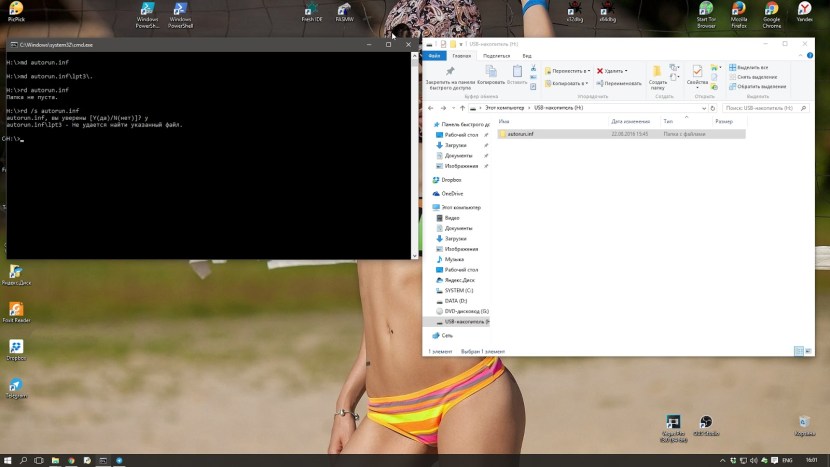The width and height of the screenshot is (830, 467).
Task: Click the Pin to Quick Access icon
Action: [x=450, y=72]
